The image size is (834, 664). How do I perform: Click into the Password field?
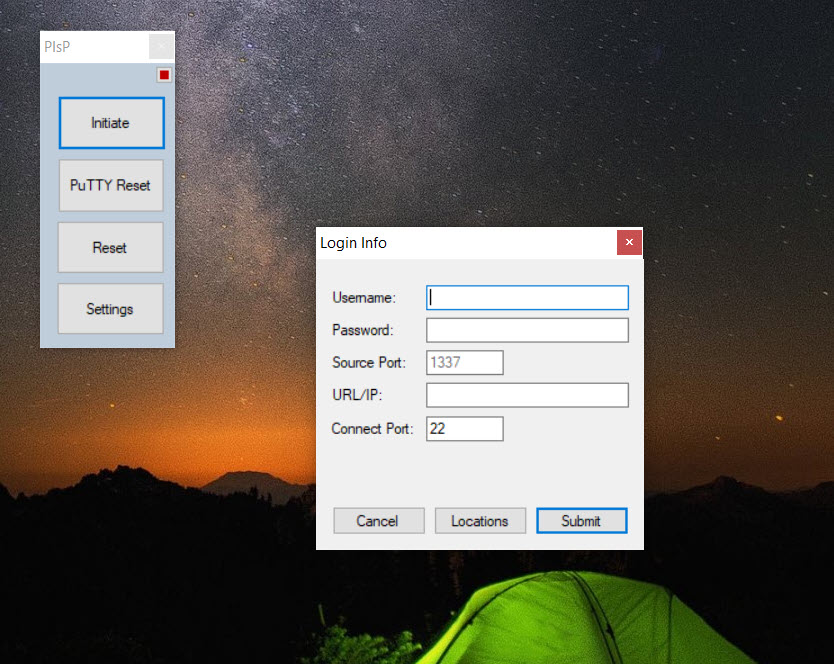pos(527,330)
